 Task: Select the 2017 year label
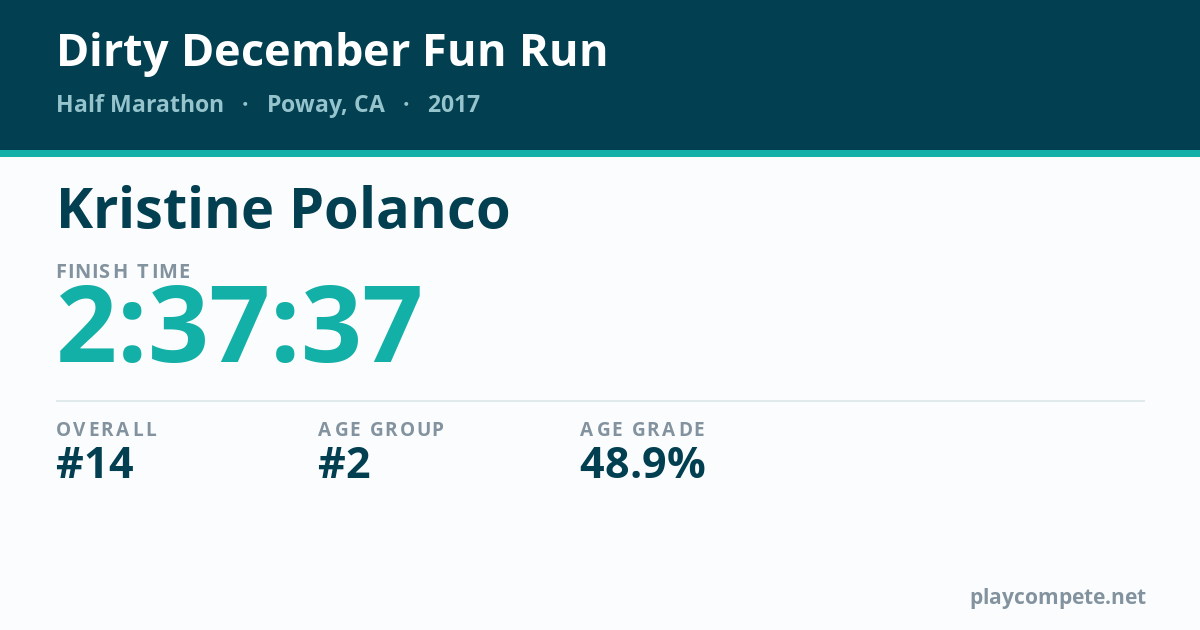(x=454, y=104)
